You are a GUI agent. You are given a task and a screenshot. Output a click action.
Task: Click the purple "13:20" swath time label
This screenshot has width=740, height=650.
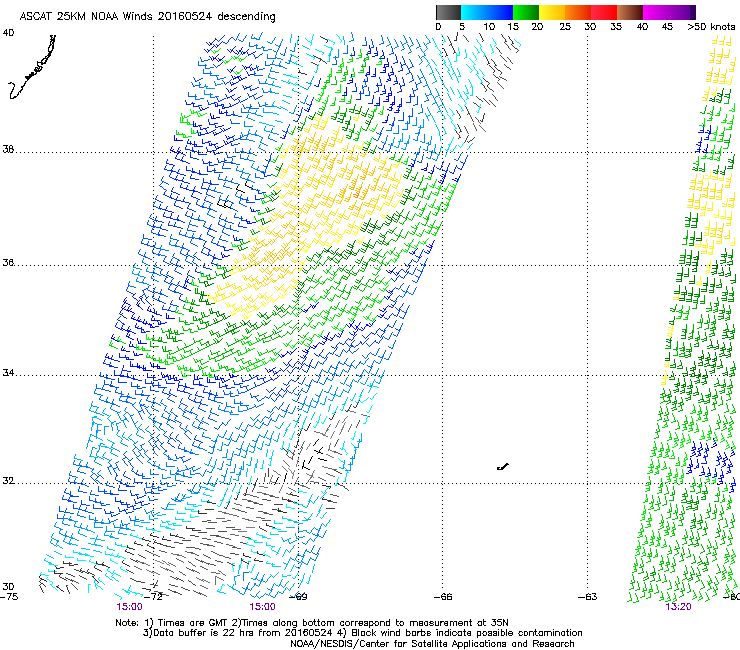[678, 607]
